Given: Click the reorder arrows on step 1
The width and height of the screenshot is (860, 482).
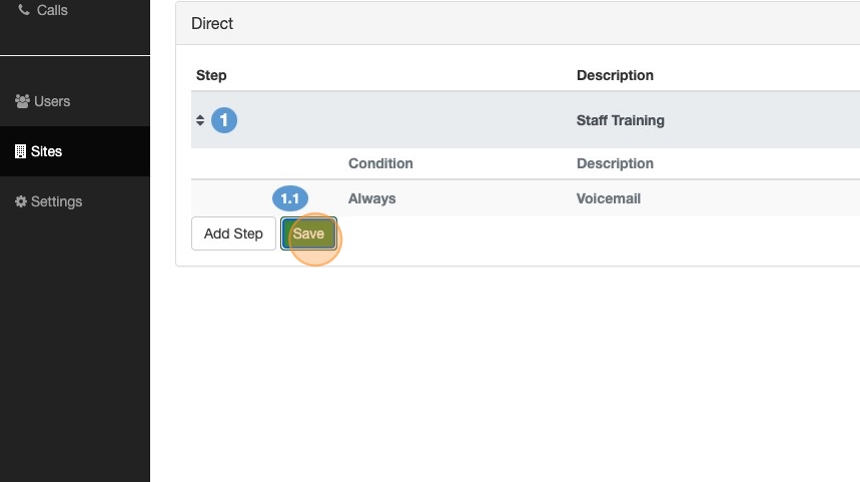Looking at the screenshot, I should [200, 120].
